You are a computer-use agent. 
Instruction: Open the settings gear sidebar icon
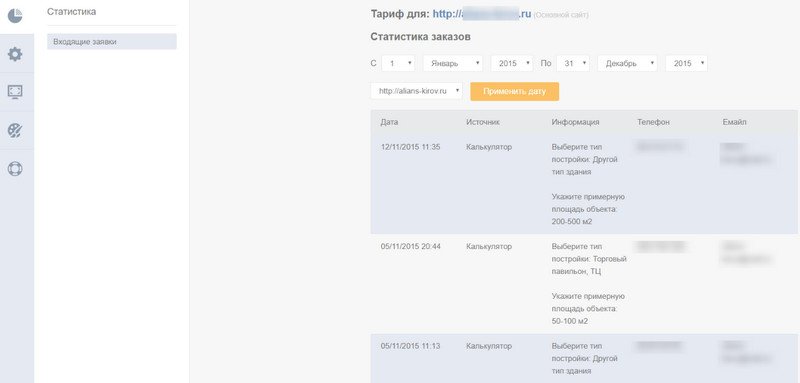[15, 54]
